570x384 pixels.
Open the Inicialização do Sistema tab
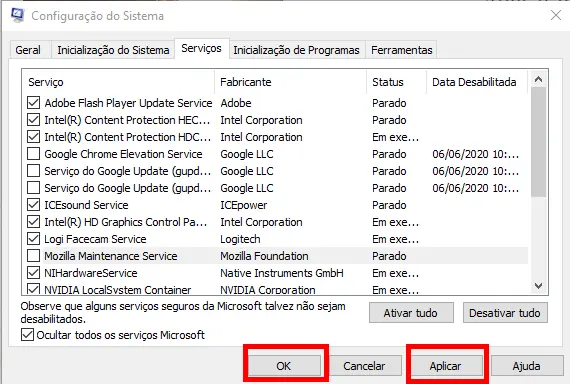pos(113,50)
